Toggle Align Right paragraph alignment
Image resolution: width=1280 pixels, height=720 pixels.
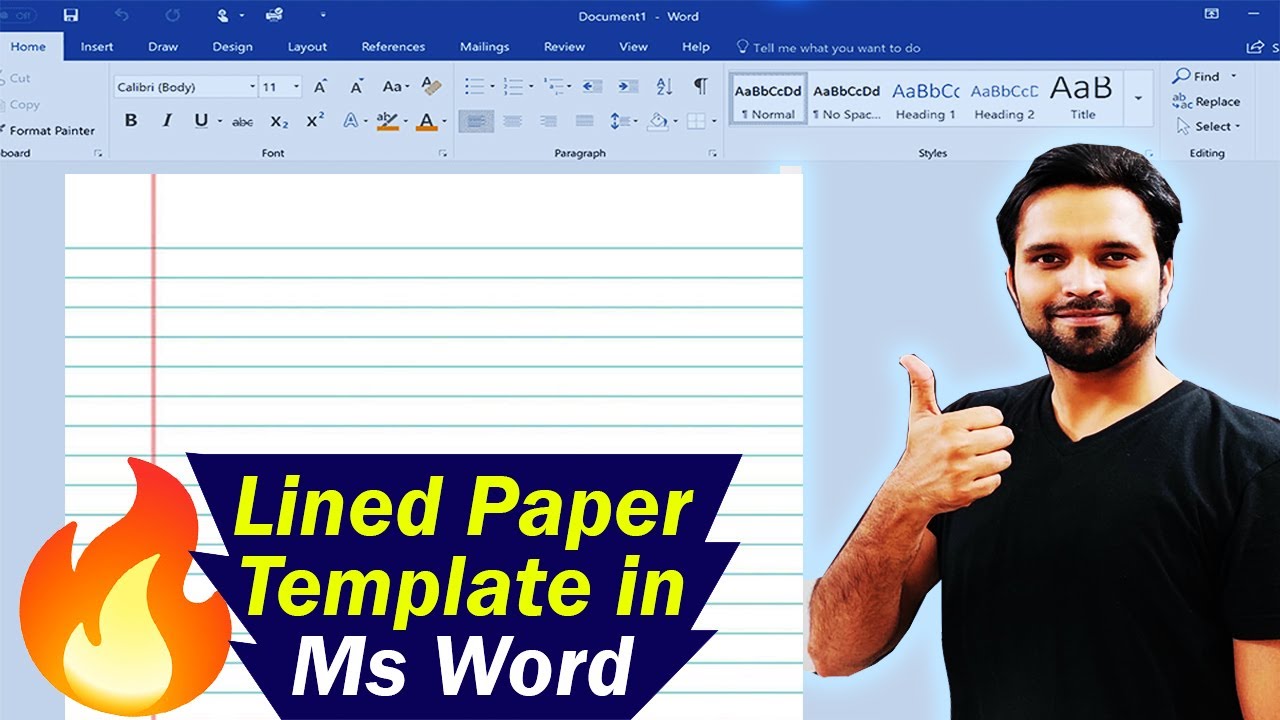548,121
